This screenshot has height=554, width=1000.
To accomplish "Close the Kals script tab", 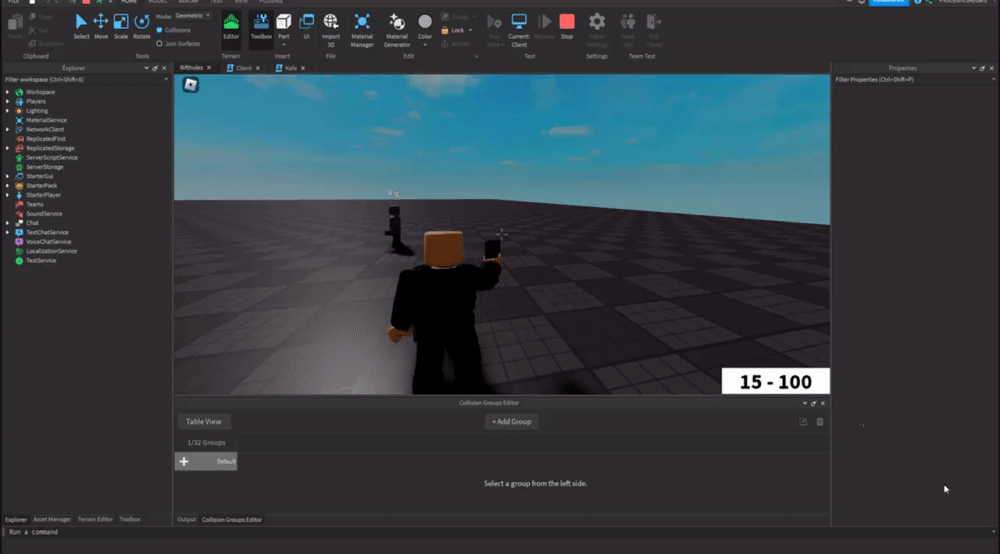I will tap(303, 68).
